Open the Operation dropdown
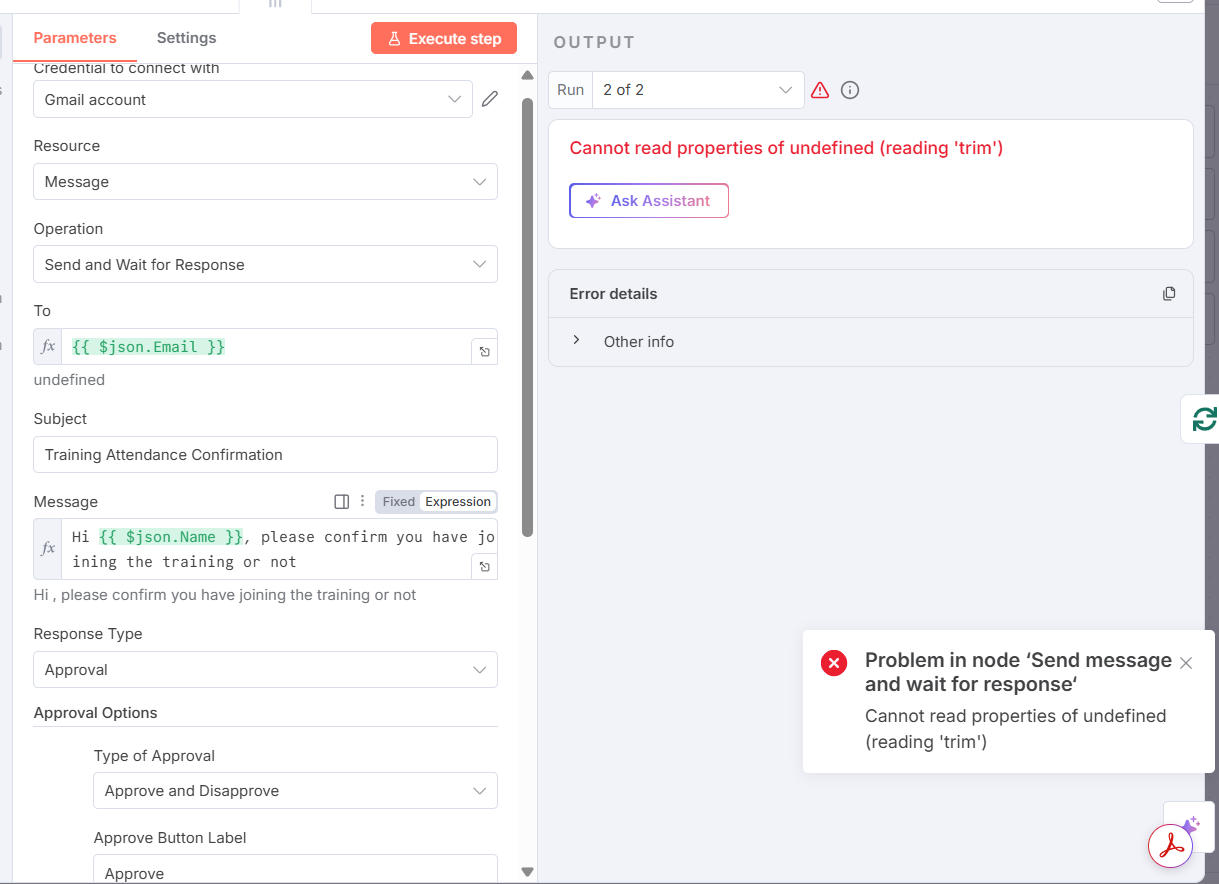Image resolution: width=1219 pixels, height=884 pixels. pyautogui.click(x=265, y=265)
